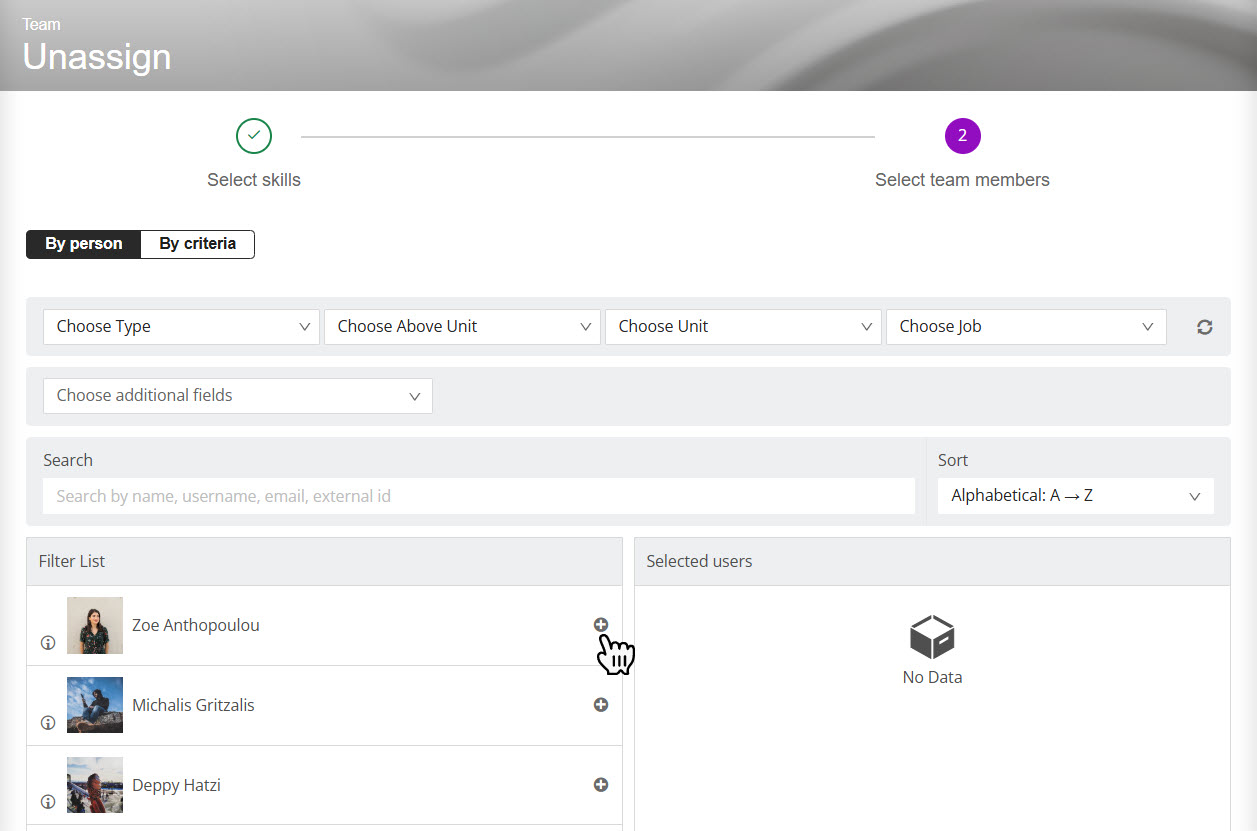Viewport: 1257px width, 831px height.
Task: Click Zoe Anthopoulou's profile photo
Action: point(95,626)
